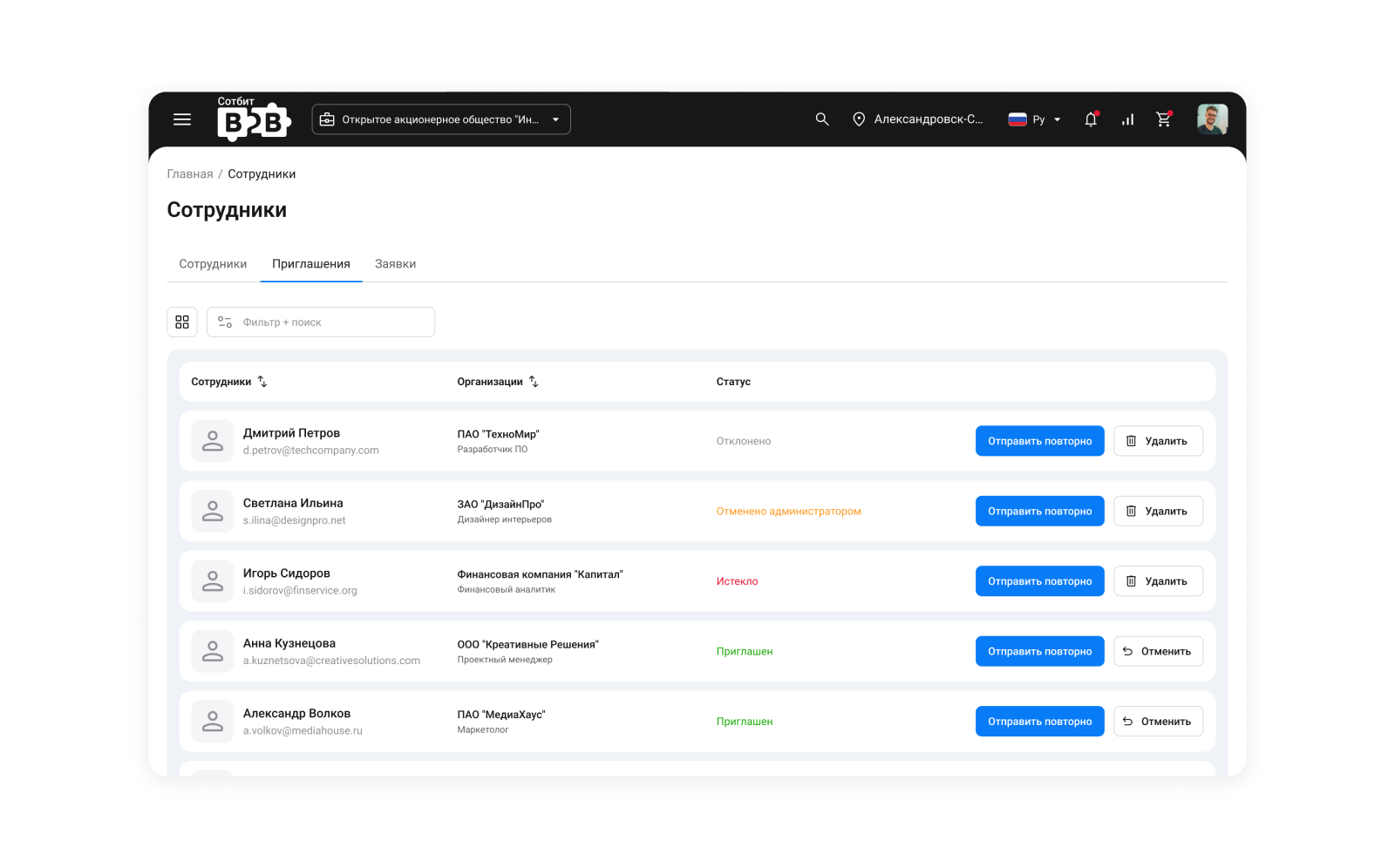Open the hamburger navigation menu
The image size is (1395, 868).
(x=182, y=119)
